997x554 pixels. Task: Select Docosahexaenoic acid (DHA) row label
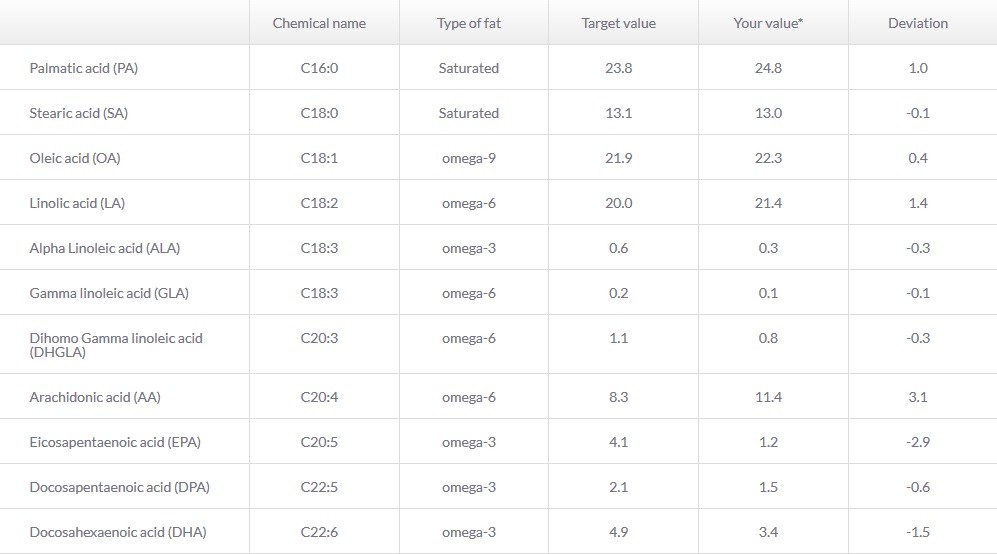coord(118,533)
